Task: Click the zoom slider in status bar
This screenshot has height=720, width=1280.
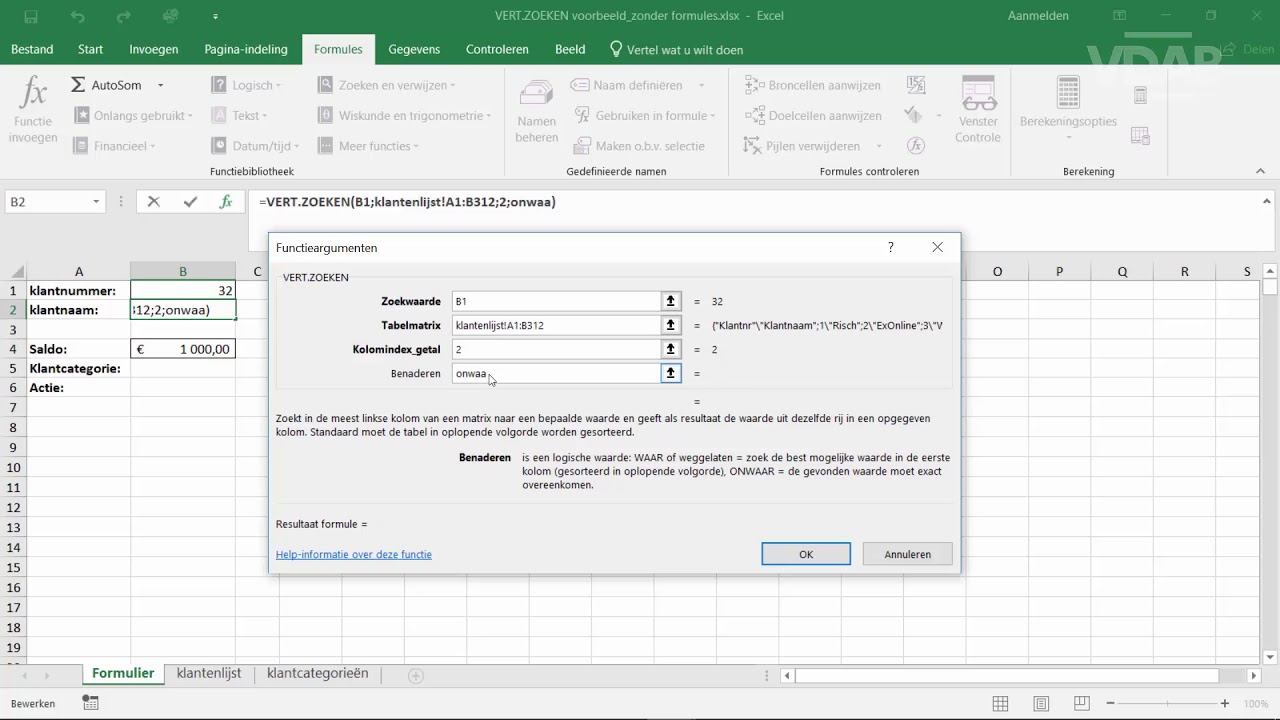Action: tap(1167, 704)
